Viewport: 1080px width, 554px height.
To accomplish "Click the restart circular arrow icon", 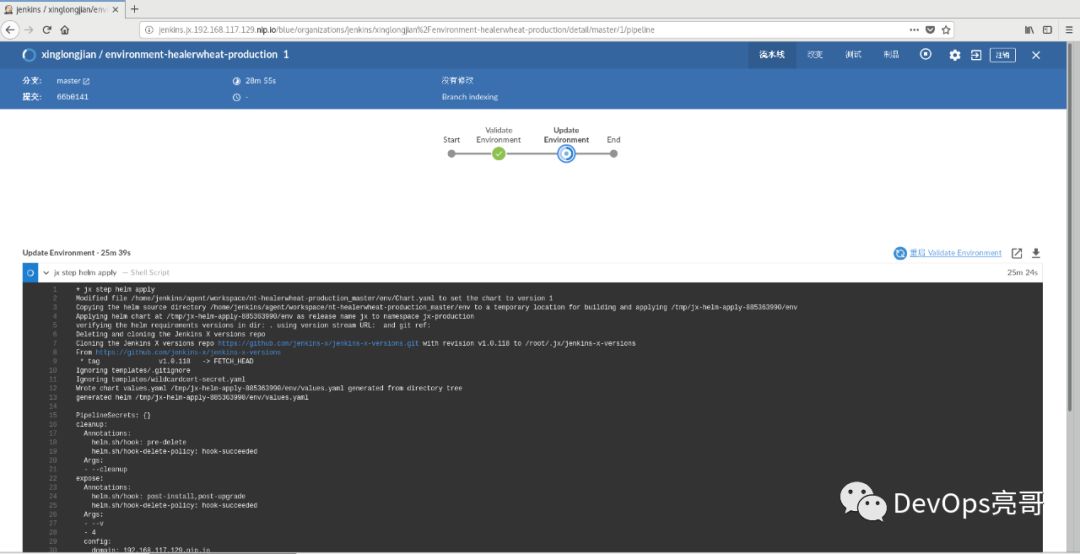I will [x=900, y=253].
